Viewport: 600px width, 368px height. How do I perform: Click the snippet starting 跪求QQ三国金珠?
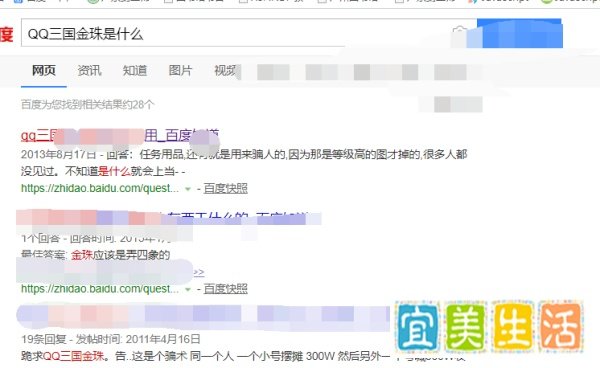click(x=243, y=357)
